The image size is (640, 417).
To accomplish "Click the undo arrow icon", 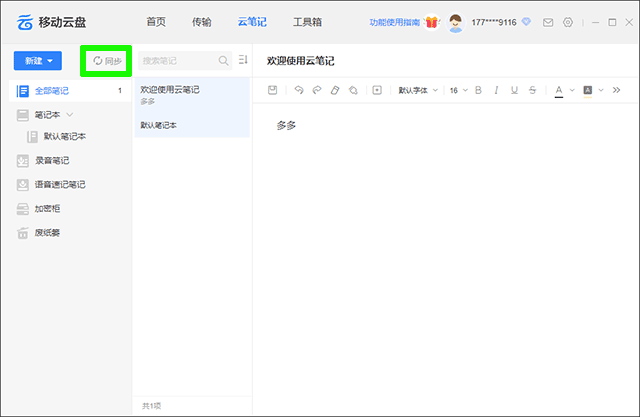I will [299, 90].
